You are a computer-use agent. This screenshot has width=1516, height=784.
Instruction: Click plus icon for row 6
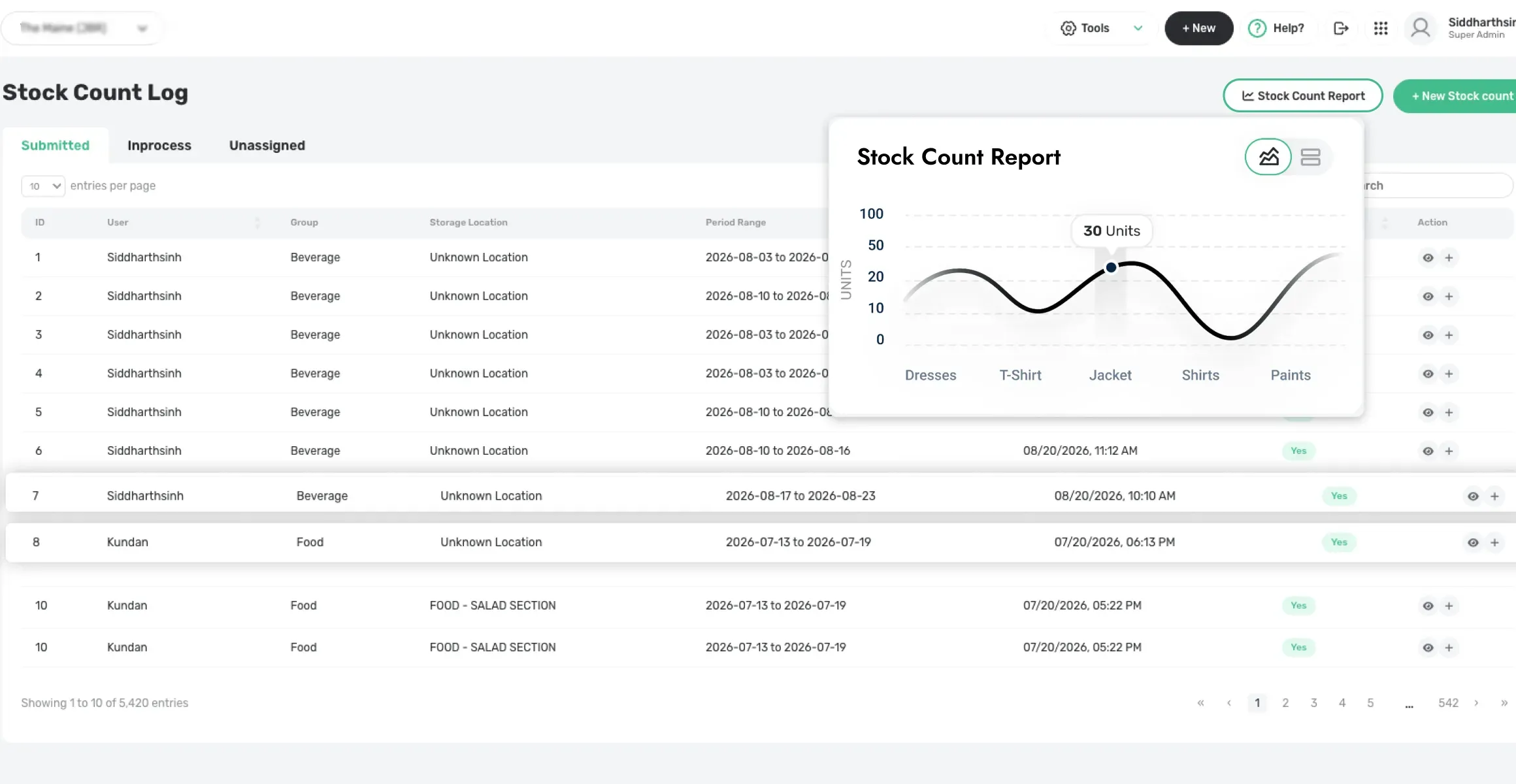pos(1449,451)
